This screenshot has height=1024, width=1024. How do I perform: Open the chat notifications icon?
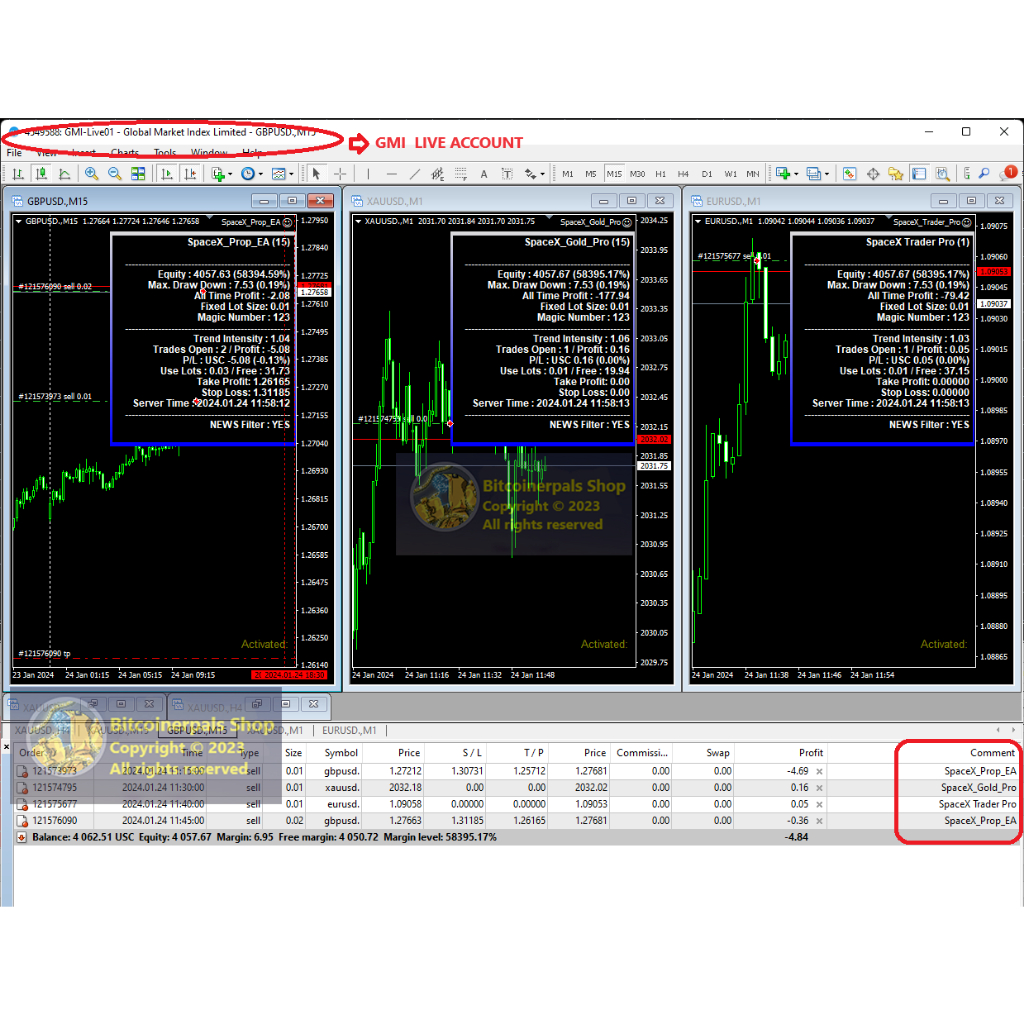coord(1009,173)
